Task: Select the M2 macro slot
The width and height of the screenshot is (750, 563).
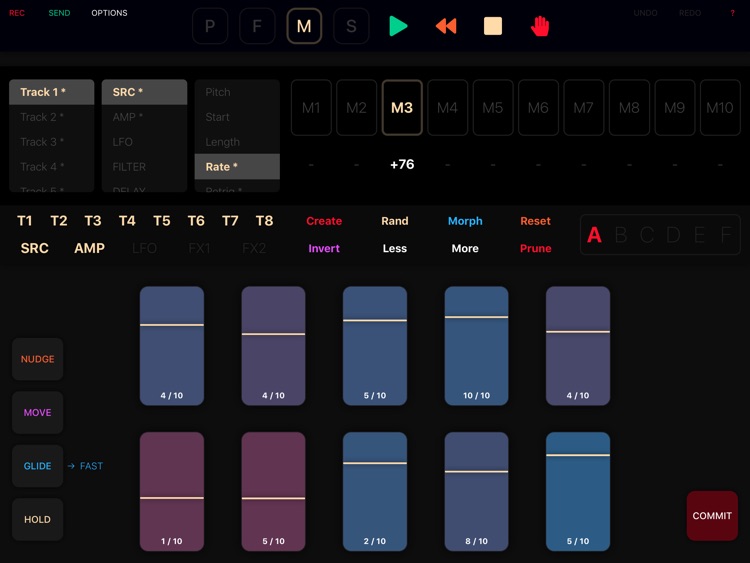Action: tap(356, 108)
